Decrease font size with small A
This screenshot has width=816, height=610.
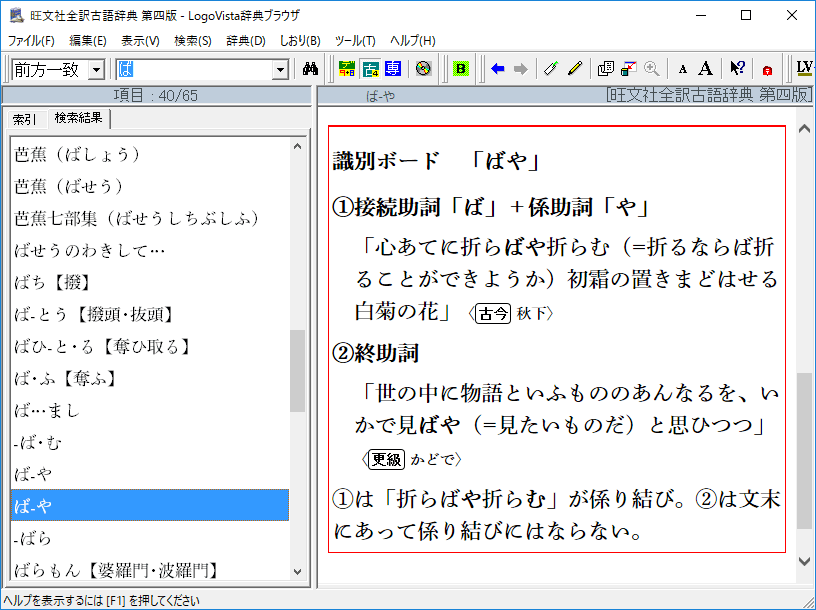coord(682,69)
